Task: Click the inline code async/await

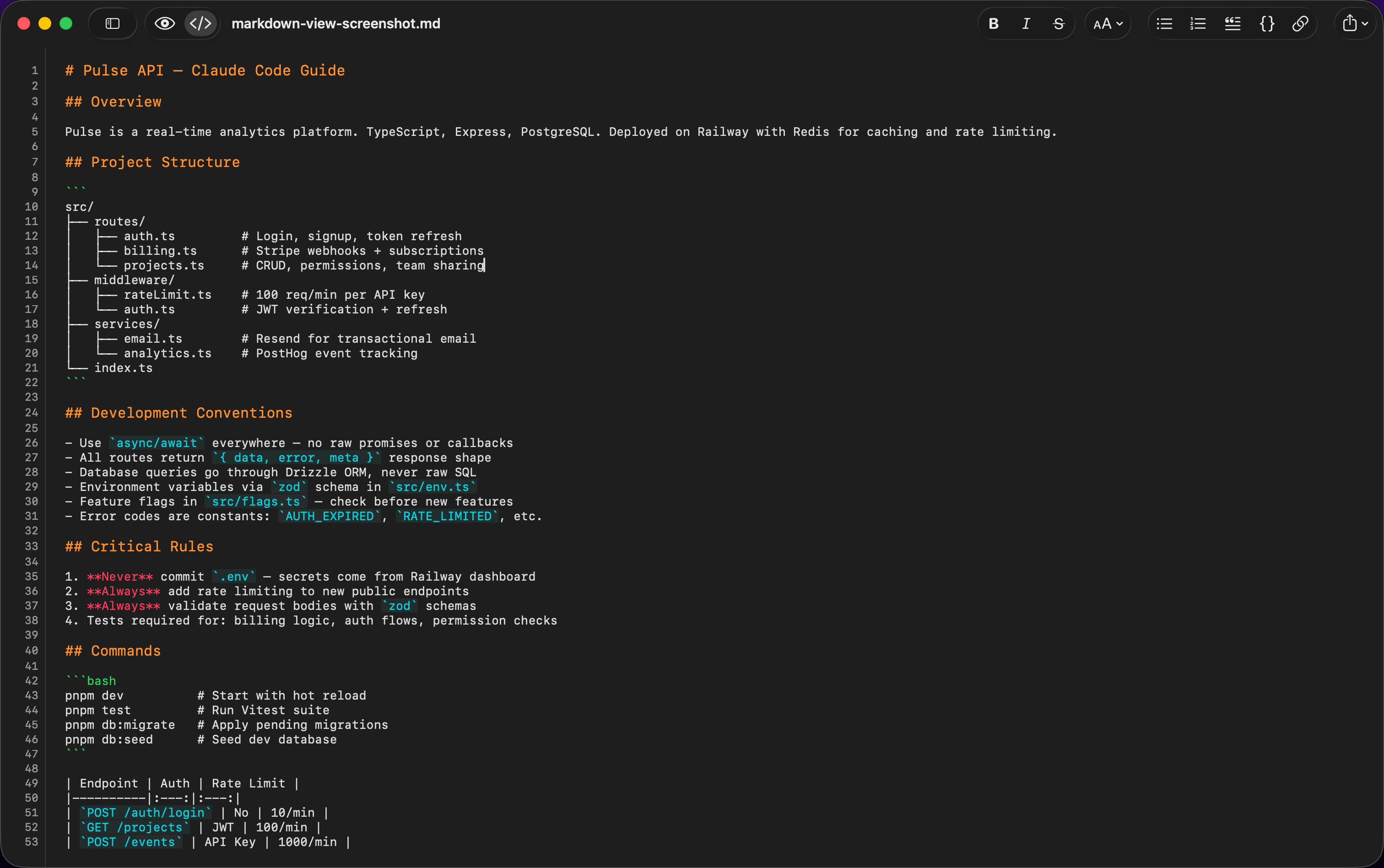Action: (157, 442)
